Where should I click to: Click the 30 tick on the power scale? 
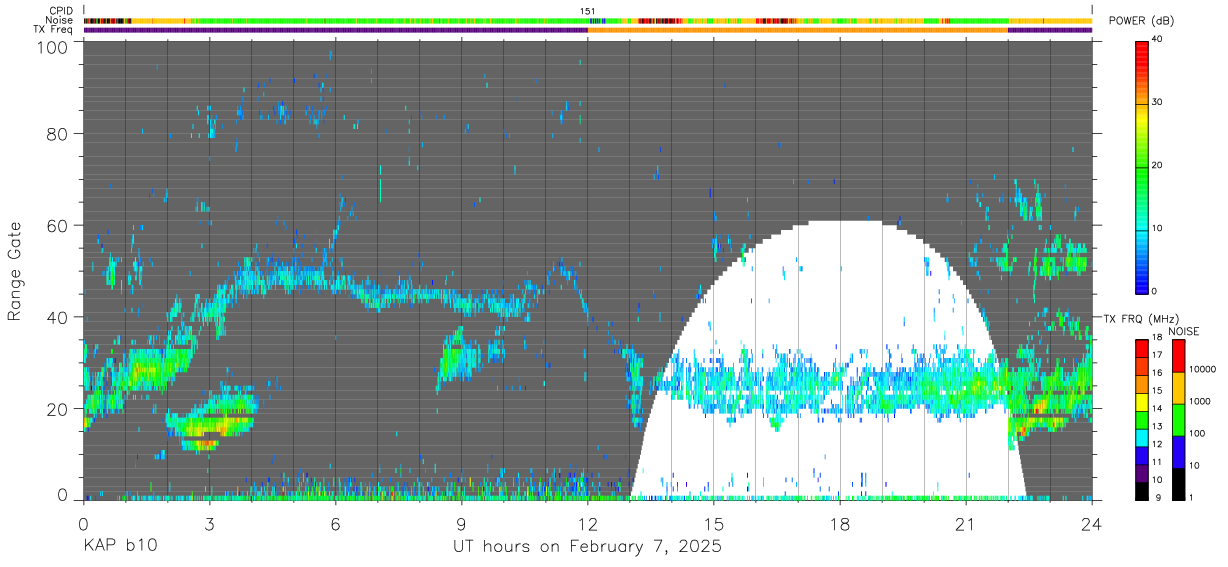[1157, 102]
